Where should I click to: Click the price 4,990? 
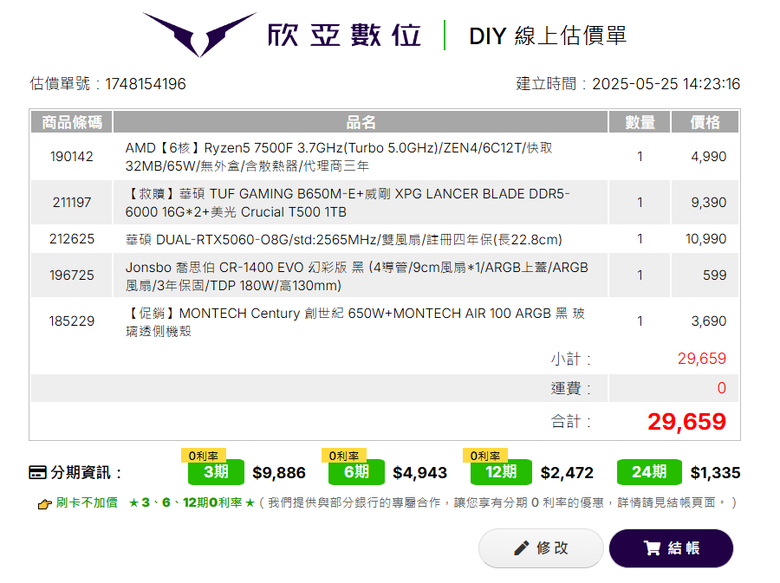708,157
